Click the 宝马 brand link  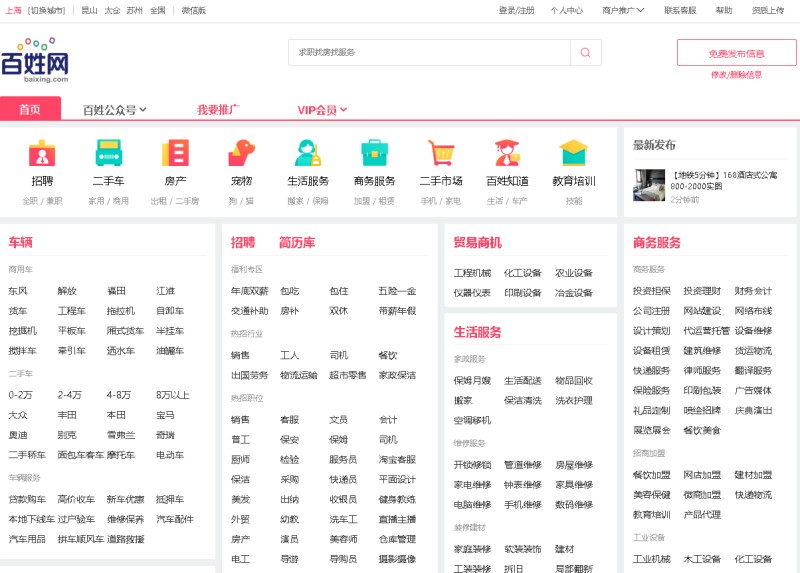tap(165, 415)
